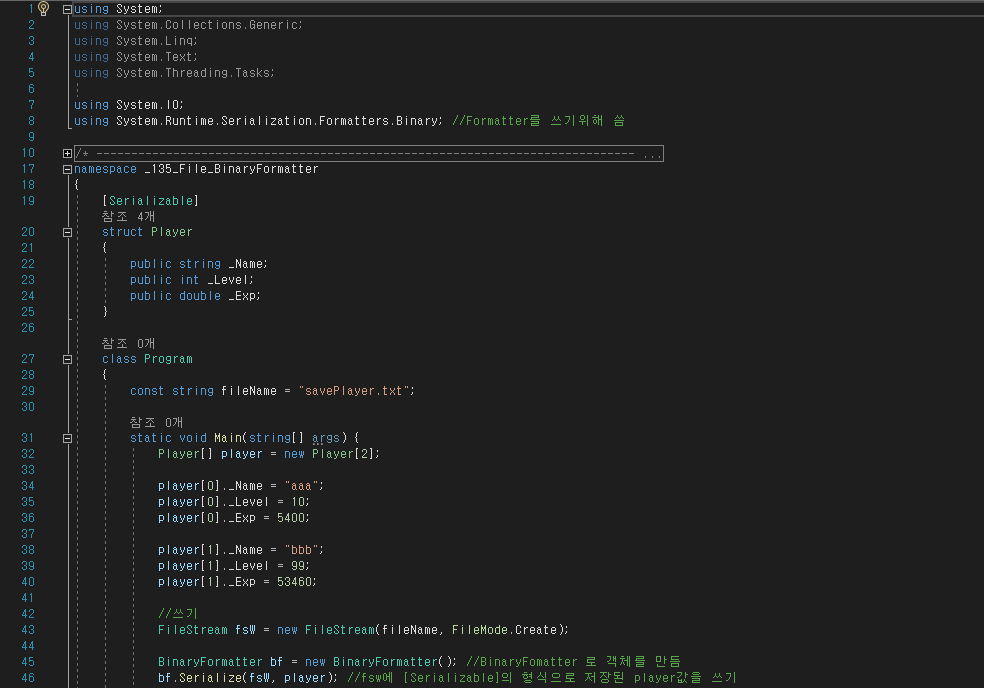Click the 'public double _Exp;' field
The image size is (984, 688).
(195, 296)
